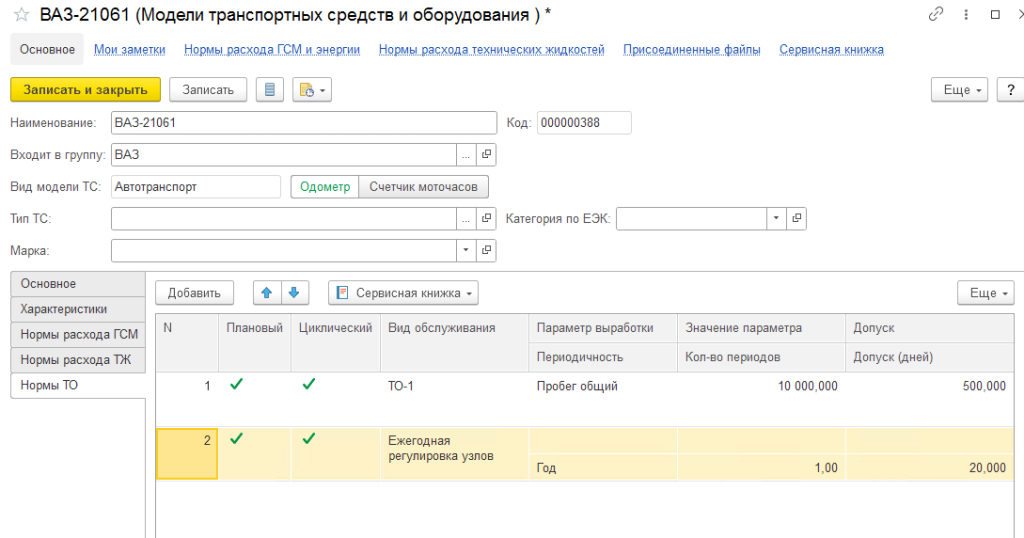
Task: Select the Год periodicity cell
Action: tap(603, 467)
